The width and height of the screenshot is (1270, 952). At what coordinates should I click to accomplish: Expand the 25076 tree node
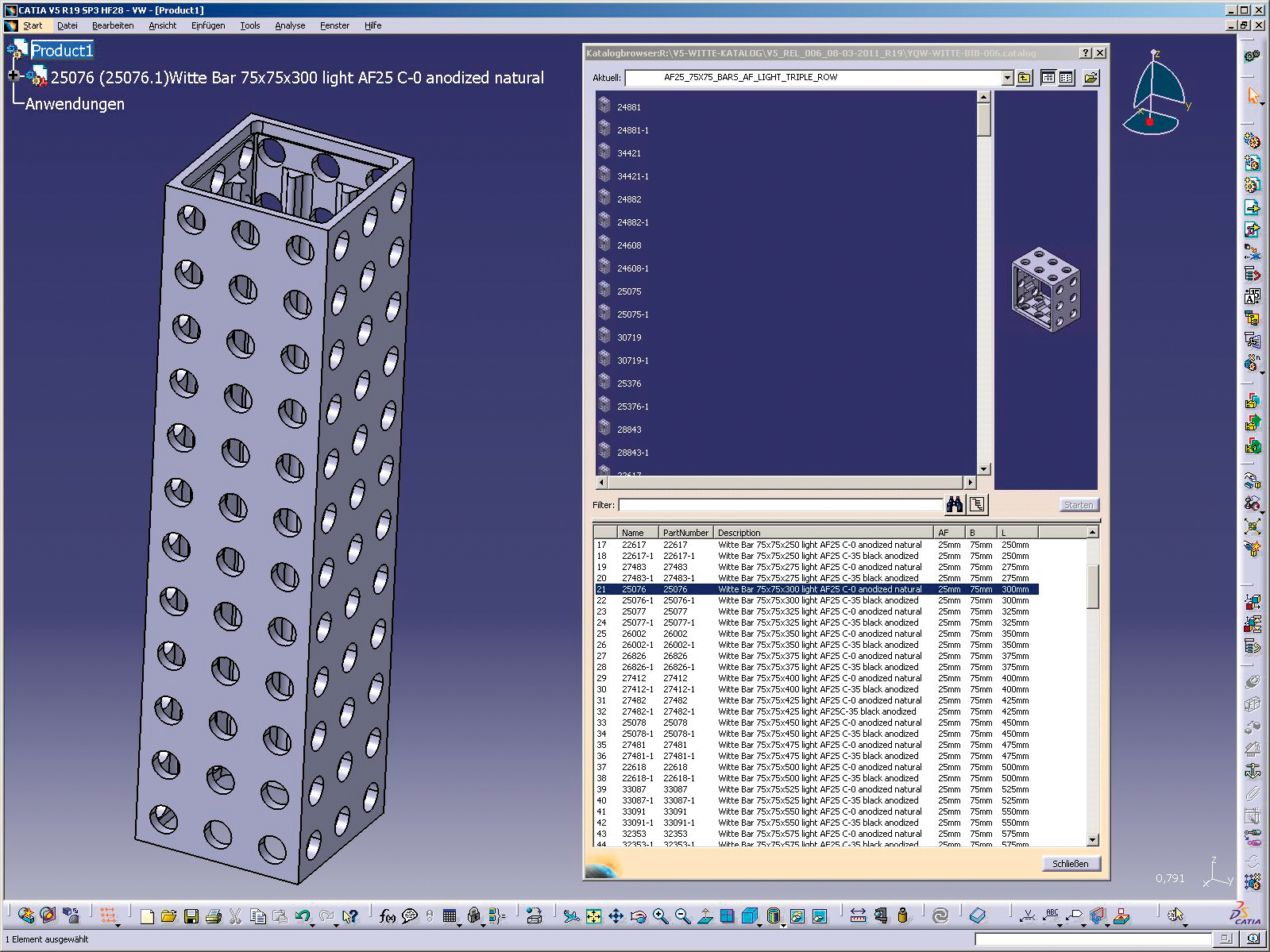[13, 76]
